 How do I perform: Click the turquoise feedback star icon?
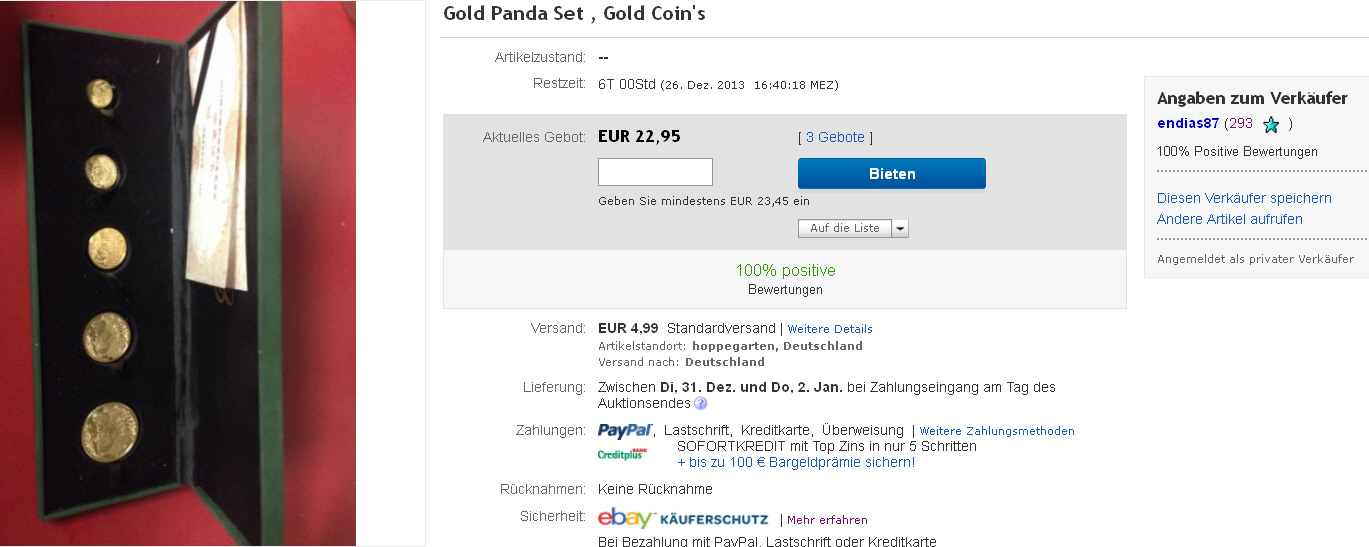pos(1271,125)
